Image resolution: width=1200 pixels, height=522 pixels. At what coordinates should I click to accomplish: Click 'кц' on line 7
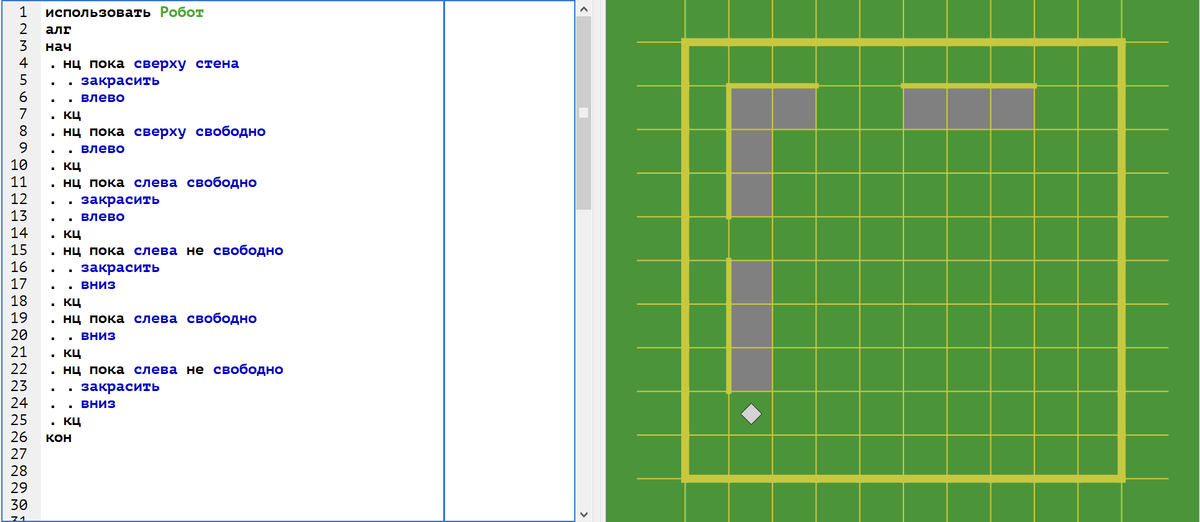click(71, 114)
